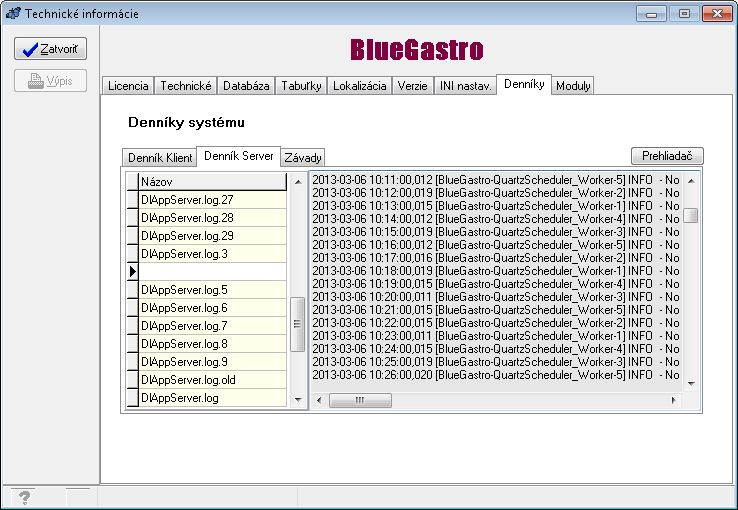Select the Lokalizácia tab
Viewport: 738px width, 510px height.
tap(360, 86)
